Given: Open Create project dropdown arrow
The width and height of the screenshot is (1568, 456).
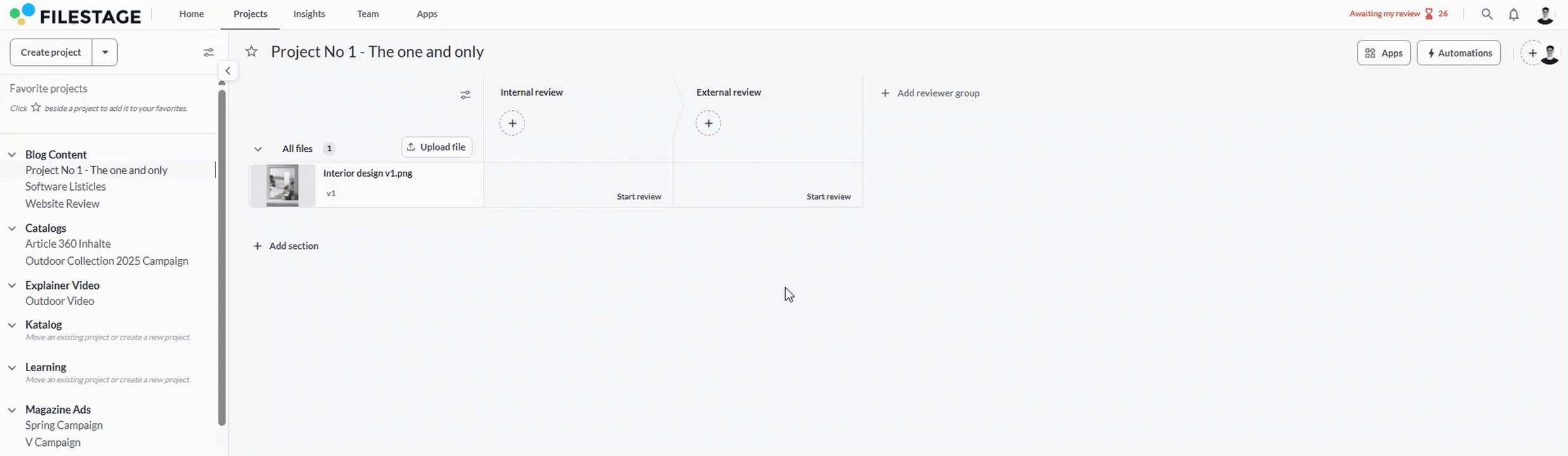Looking at the screenshot, I should coord(105,53).
